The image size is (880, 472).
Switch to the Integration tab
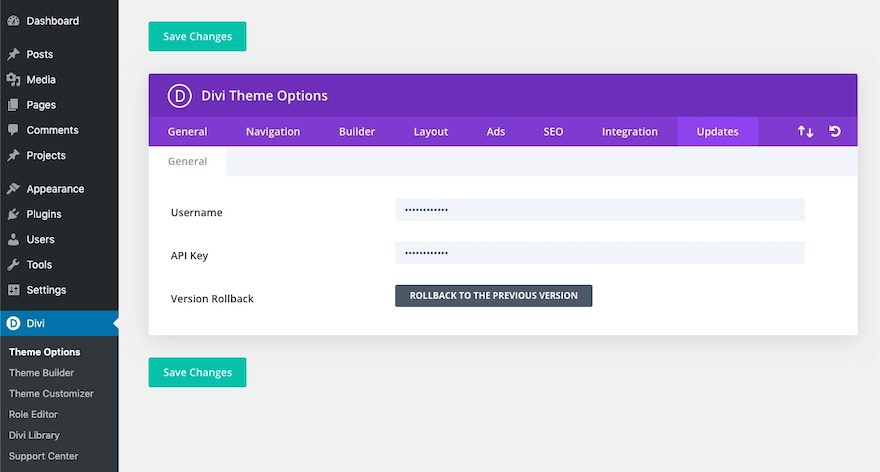point(629,132)
